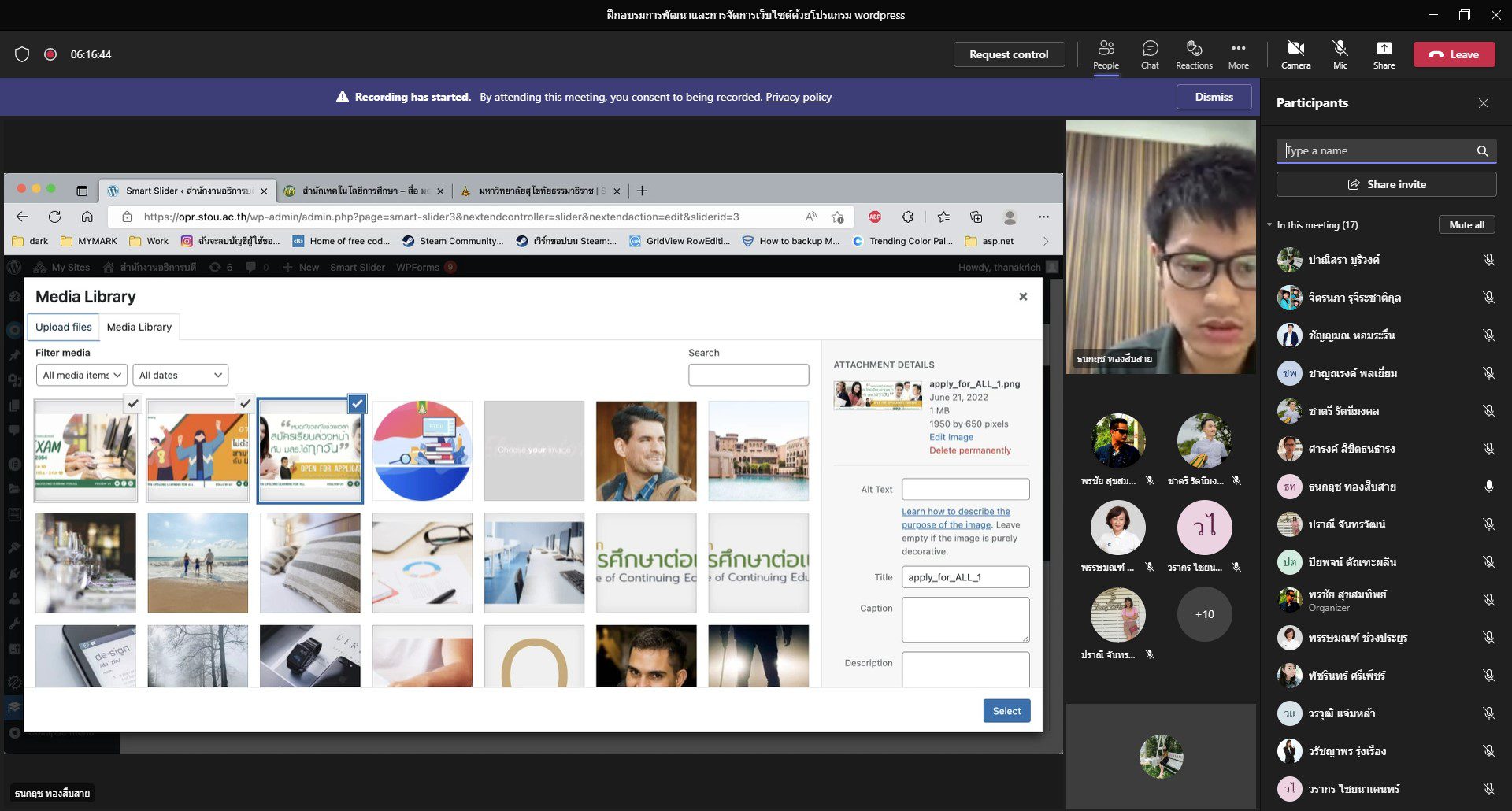This screenshot has width=1512, height=811.
Task: Open the Reactions menu
Action: coord(1194,54)
